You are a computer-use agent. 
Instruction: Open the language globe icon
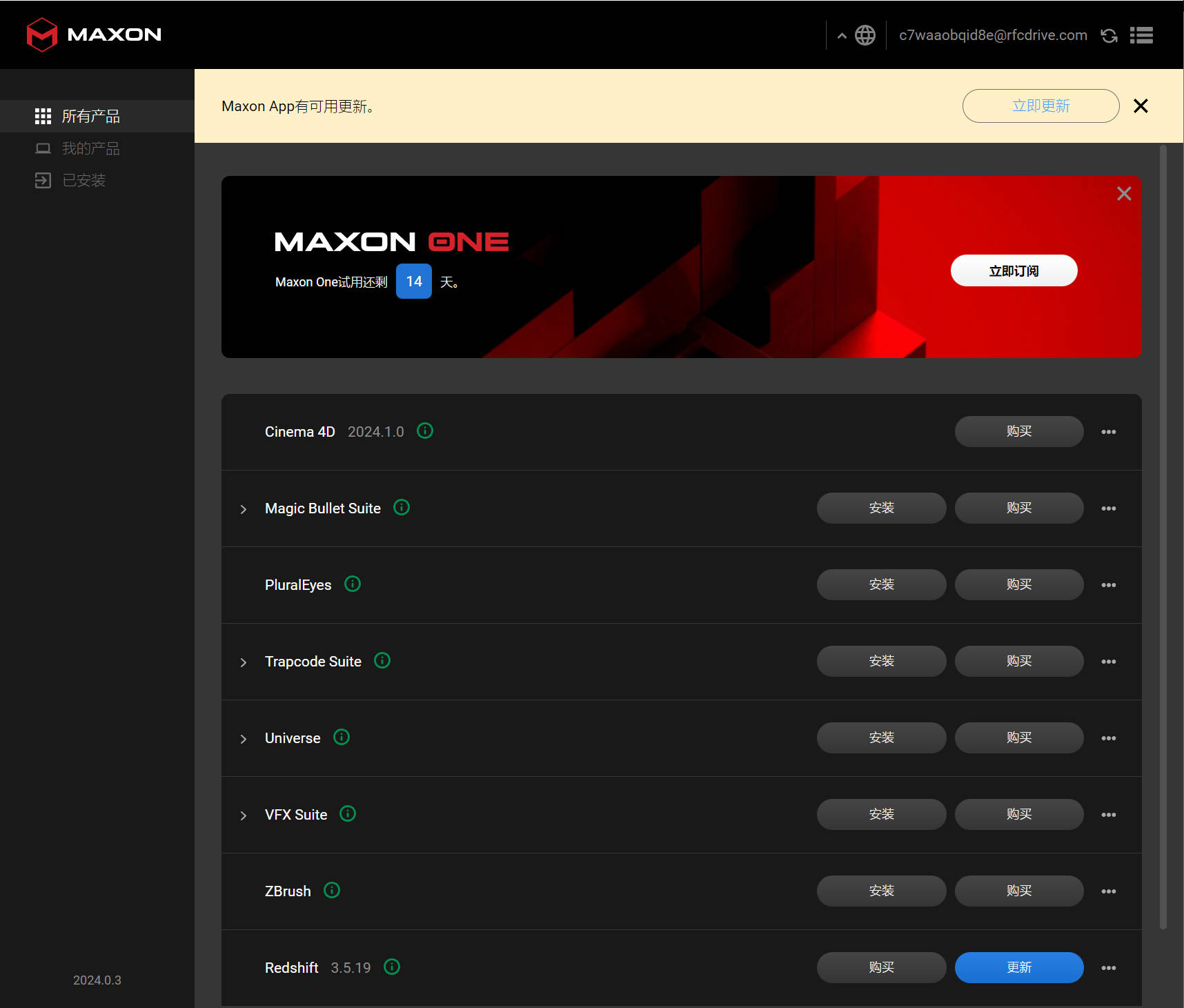pyautogui.click(x=865, y=34)
